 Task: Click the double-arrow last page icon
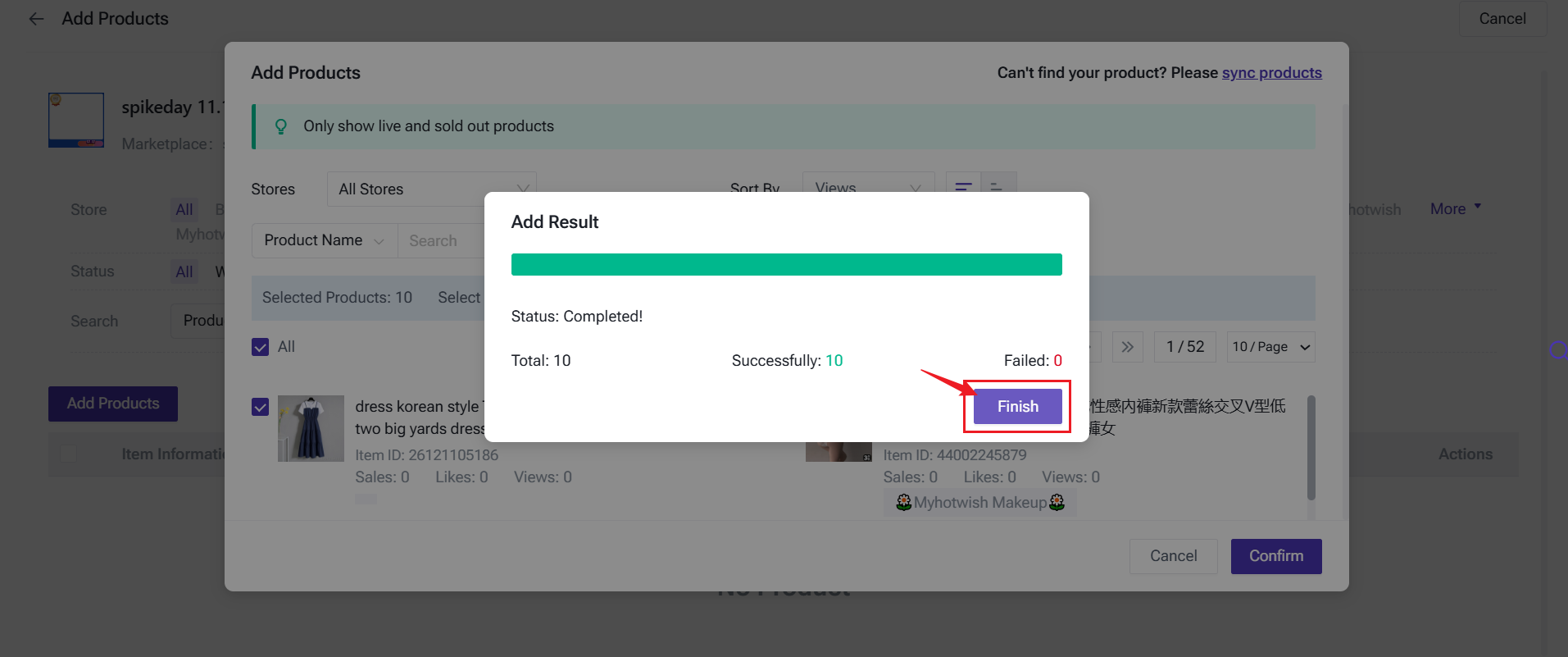[1127, 347]
